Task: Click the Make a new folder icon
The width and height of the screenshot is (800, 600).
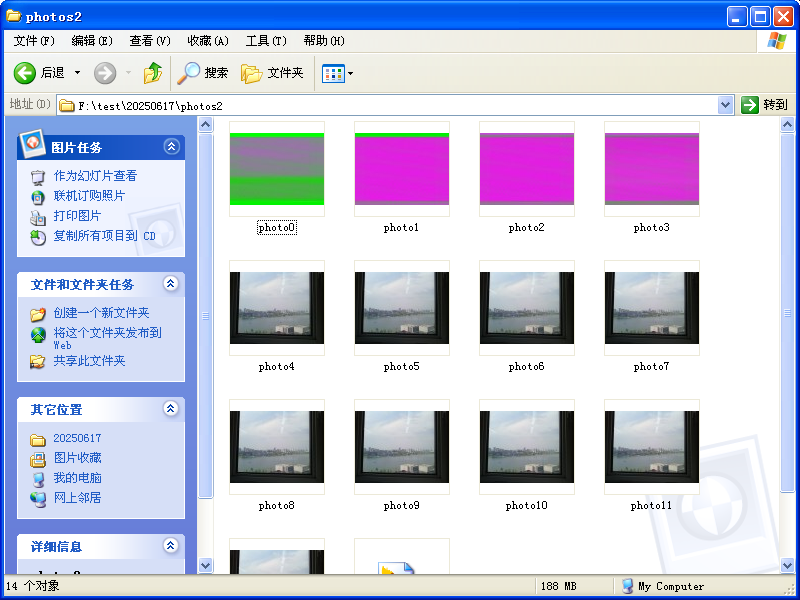Action: tap(38, 314)
